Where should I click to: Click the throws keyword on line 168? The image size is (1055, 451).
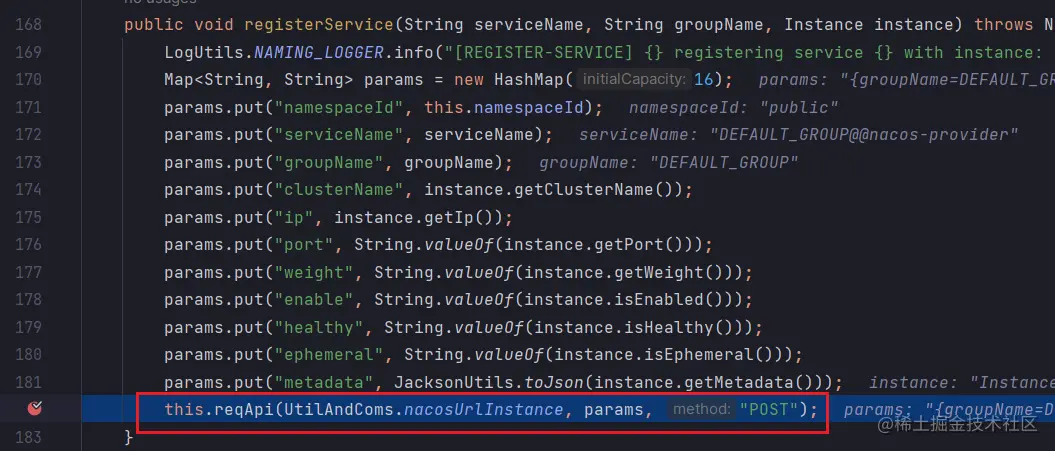[1003, 25]
